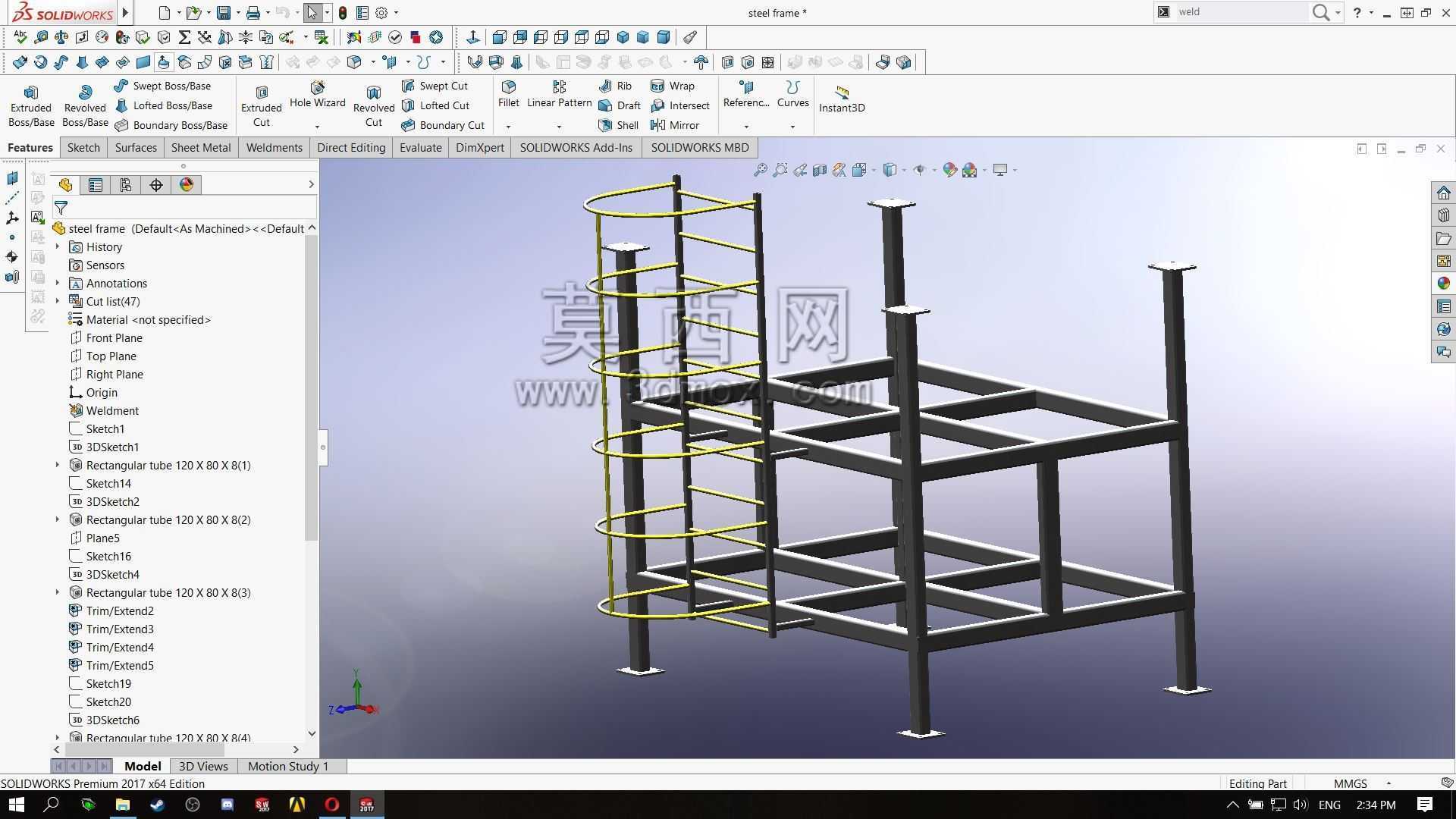Select the Boundary Cut feature
The height and width of the screenshot is (819, 1456).
(x=443, y=125)
